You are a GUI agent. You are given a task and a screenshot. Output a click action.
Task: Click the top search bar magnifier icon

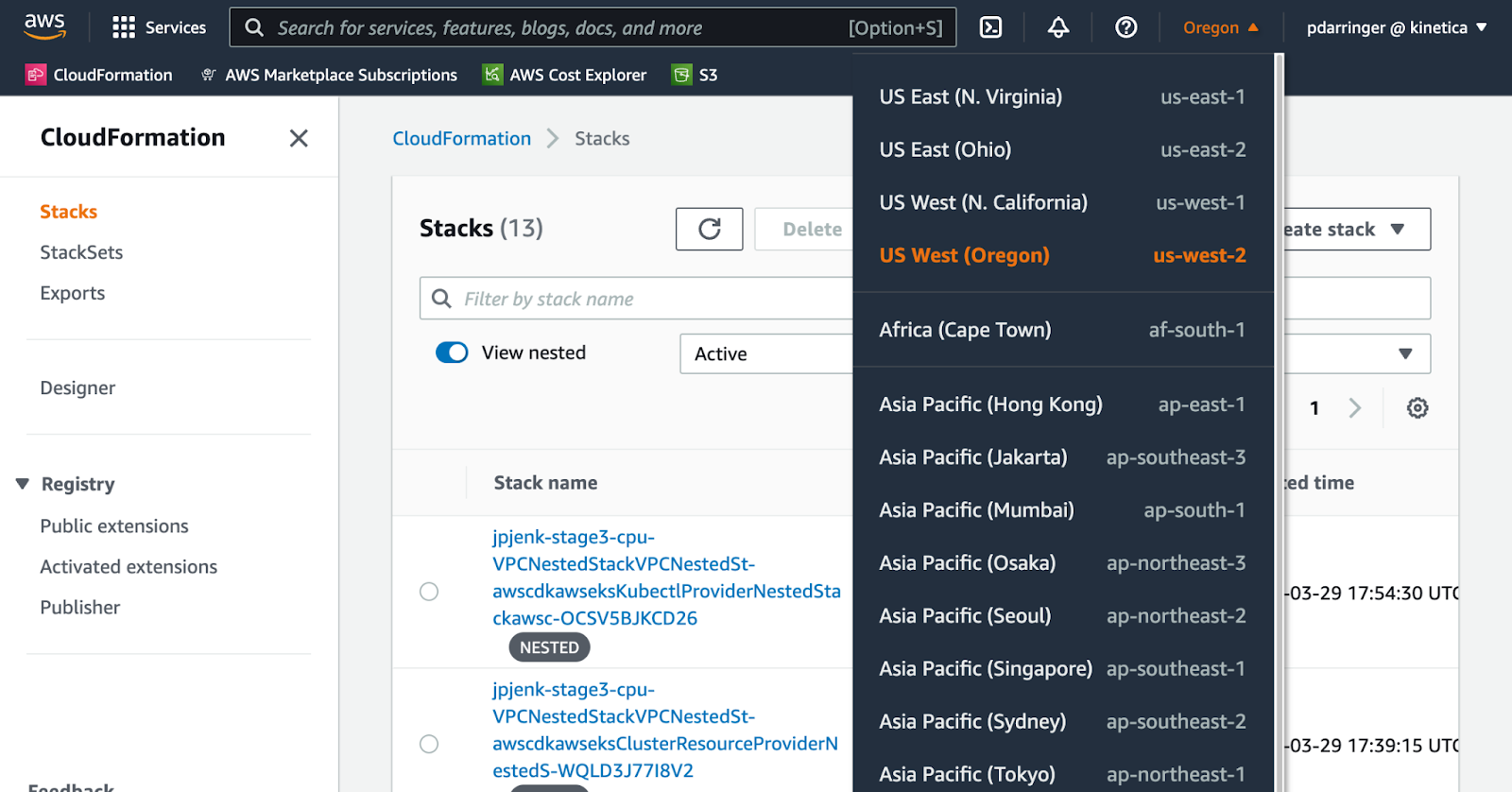(x=254, y=27)
